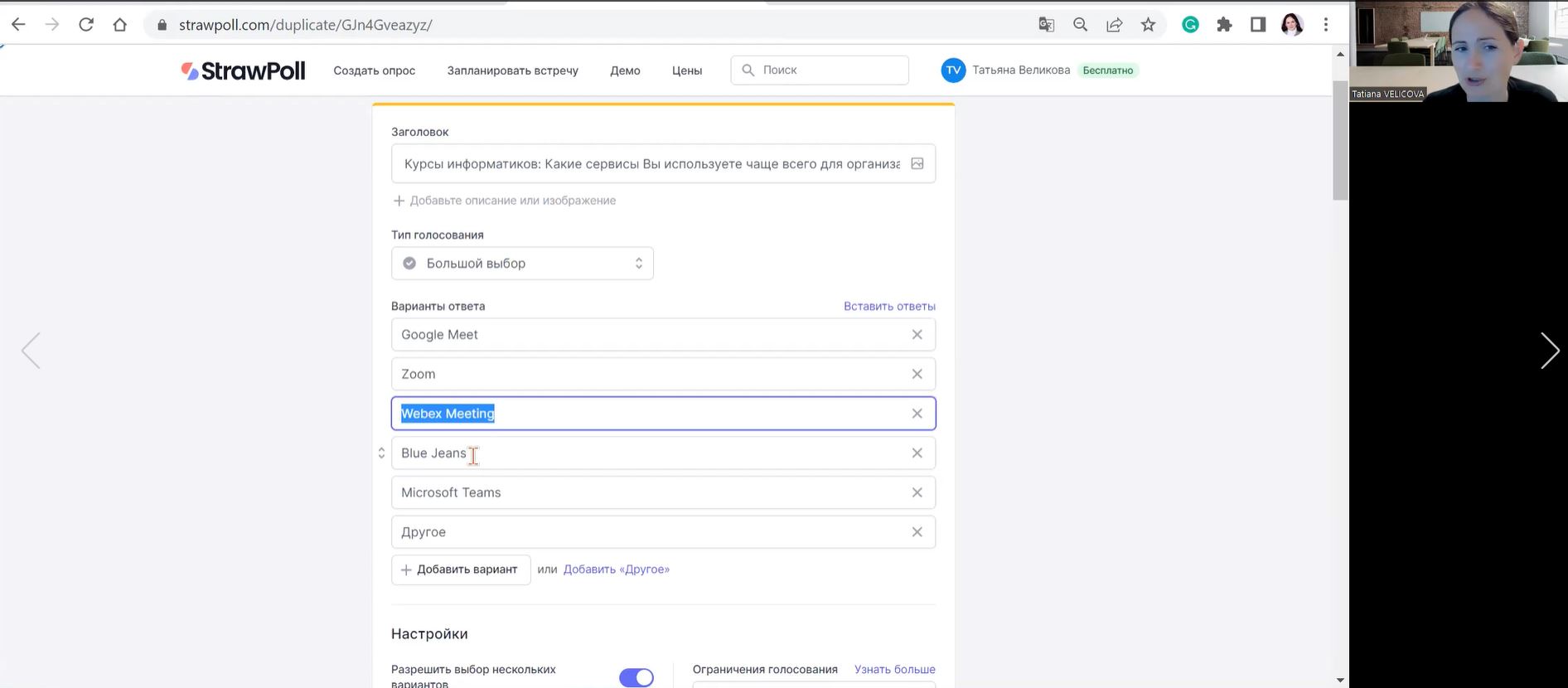
Task: Go to the Цены page
Action: pos(686,70)
